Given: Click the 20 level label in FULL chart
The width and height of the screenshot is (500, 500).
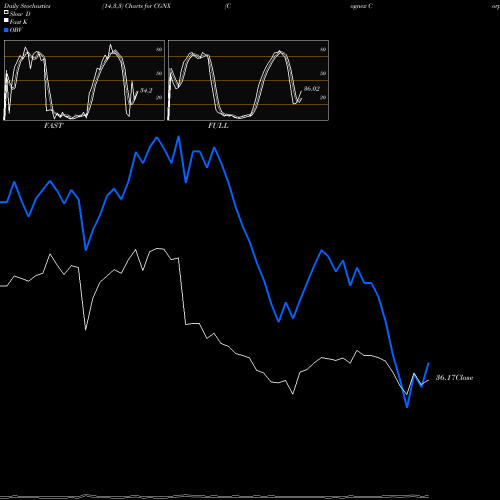Looking at the screenshot, I should click(x=323, y=97).
